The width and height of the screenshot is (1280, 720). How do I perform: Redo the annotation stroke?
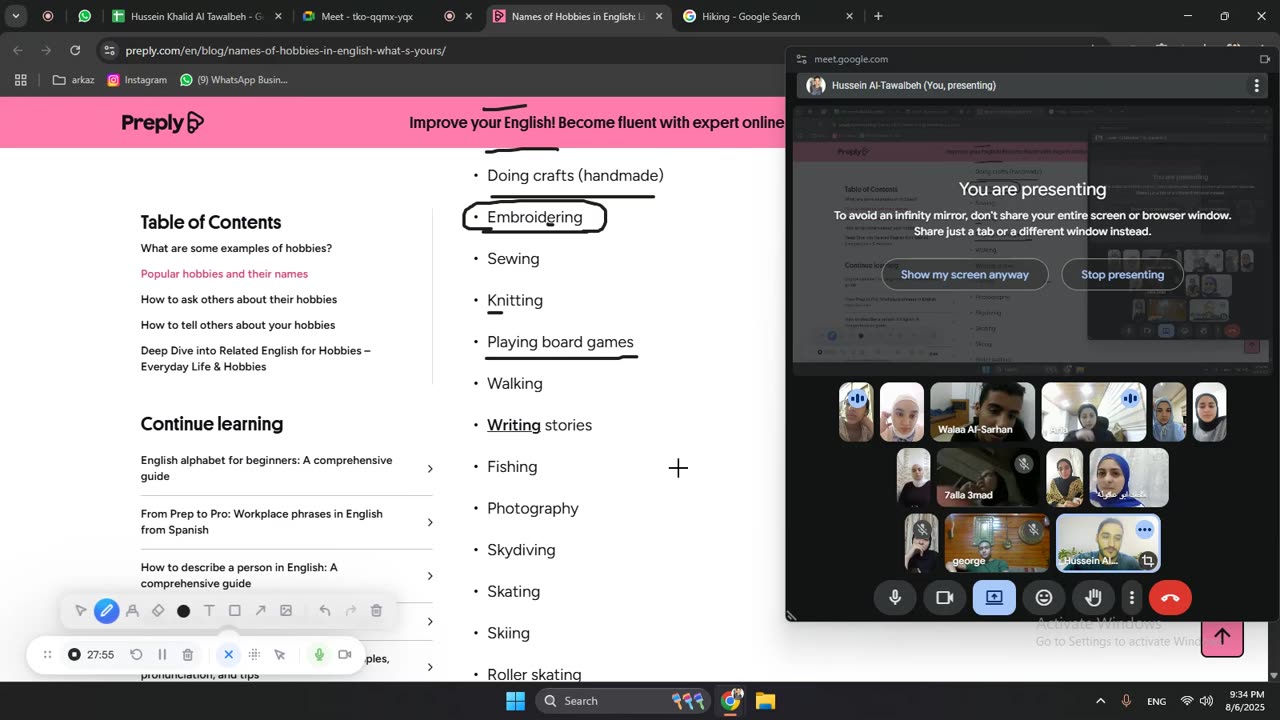pos(350,611)
